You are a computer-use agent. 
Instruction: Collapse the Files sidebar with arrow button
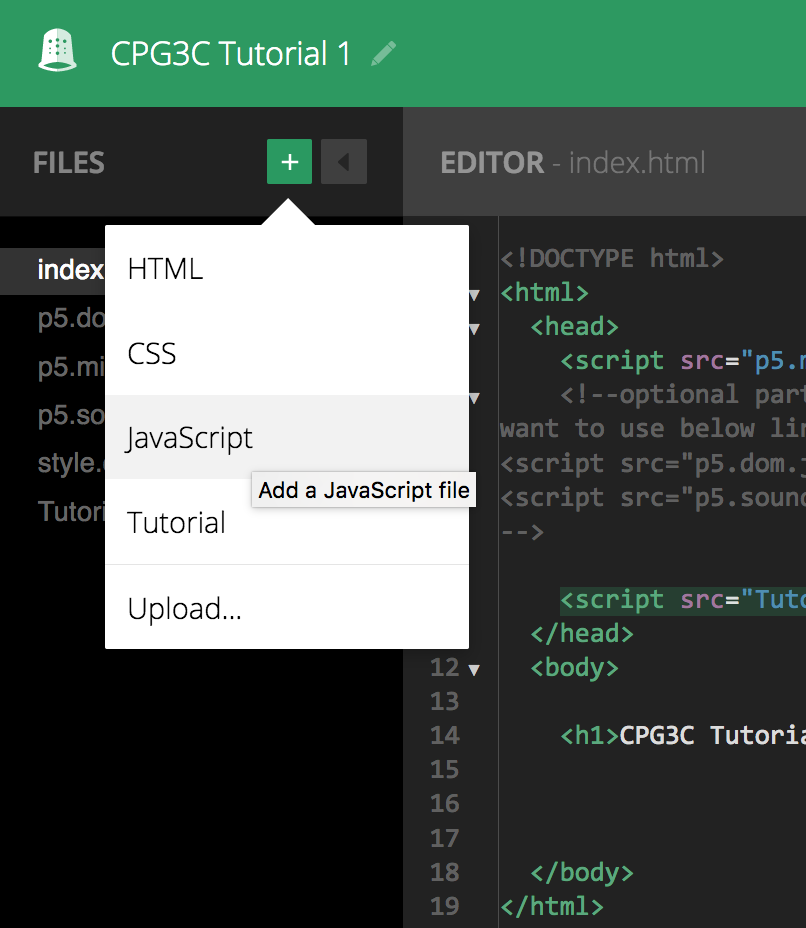(x=343, y=162)
